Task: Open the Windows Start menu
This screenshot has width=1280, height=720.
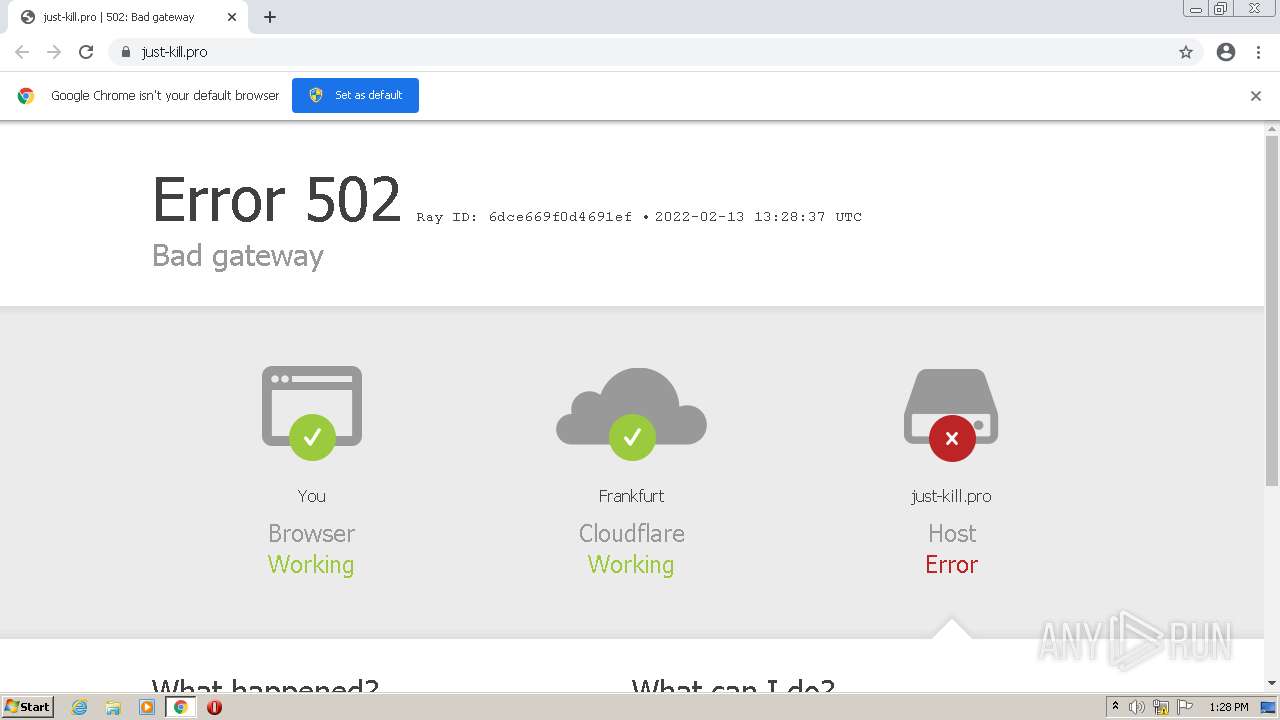Action: coord(27,707)
